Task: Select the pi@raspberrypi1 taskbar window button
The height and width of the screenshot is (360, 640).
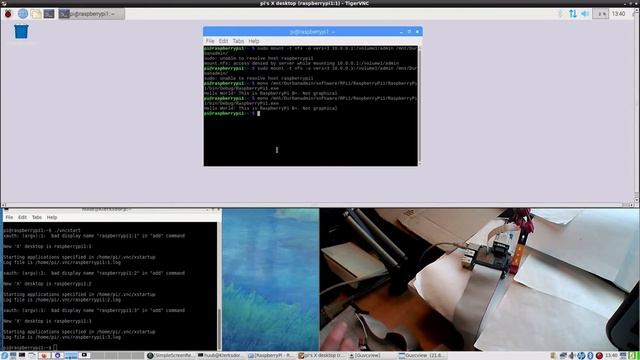Action: [x=91, y=14]
